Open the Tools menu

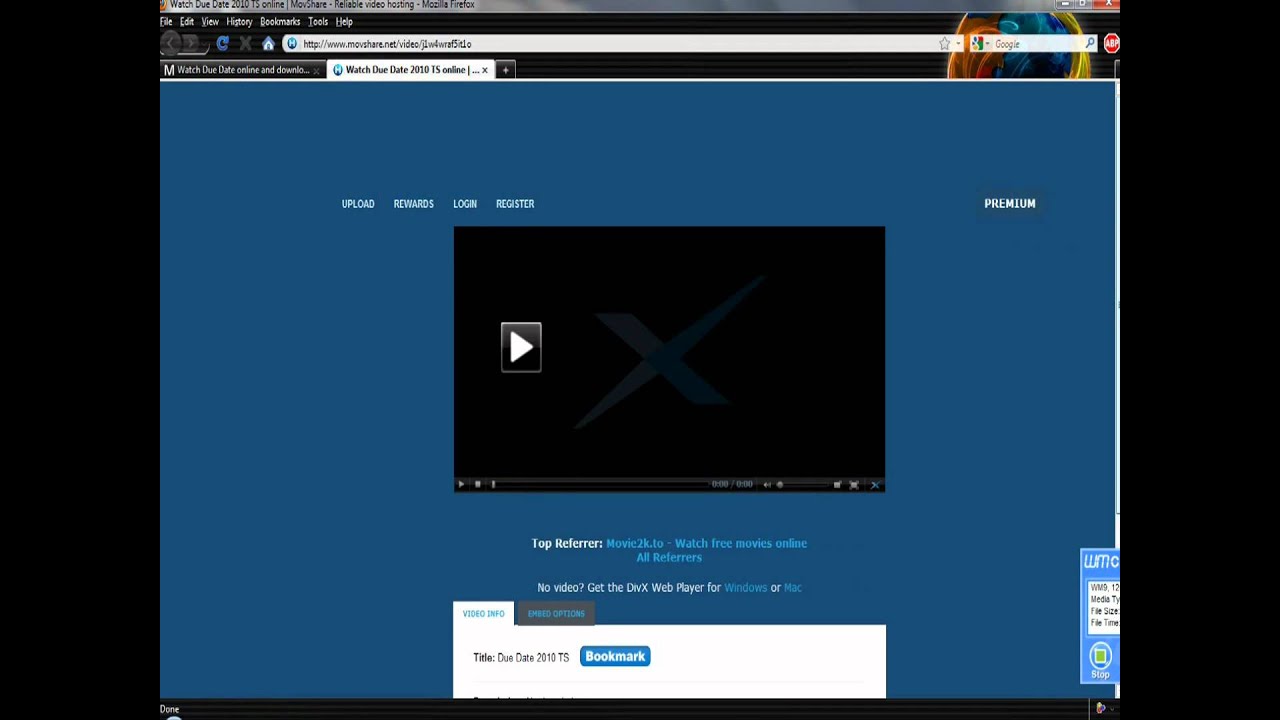click(318, 21)
